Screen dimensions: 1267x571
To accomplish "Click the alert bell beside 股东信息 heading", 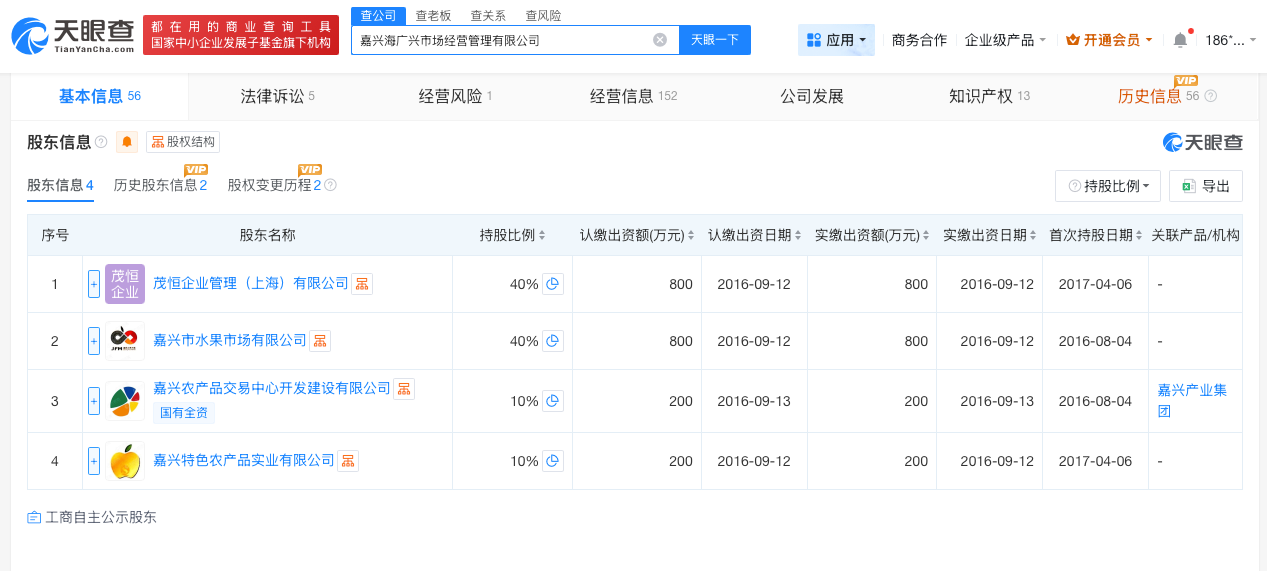I will tap(127, 142).
